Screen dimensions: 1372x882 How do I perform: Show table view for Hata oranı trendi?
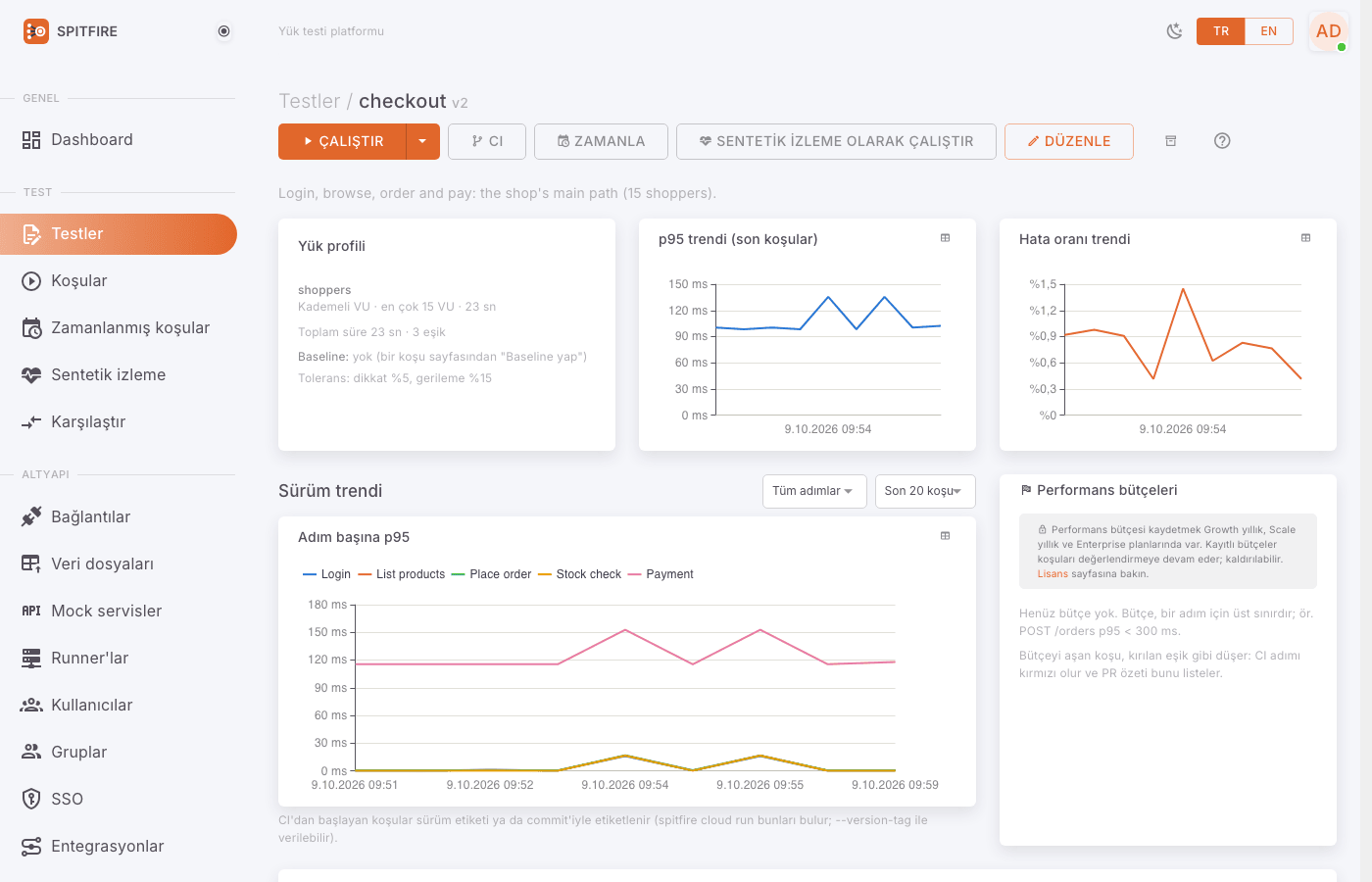(x=1306, y=238)
